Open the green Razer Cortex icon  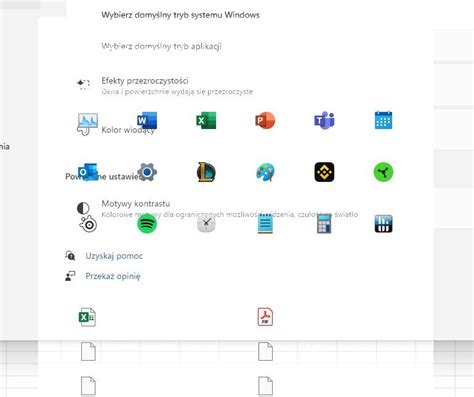383,172
